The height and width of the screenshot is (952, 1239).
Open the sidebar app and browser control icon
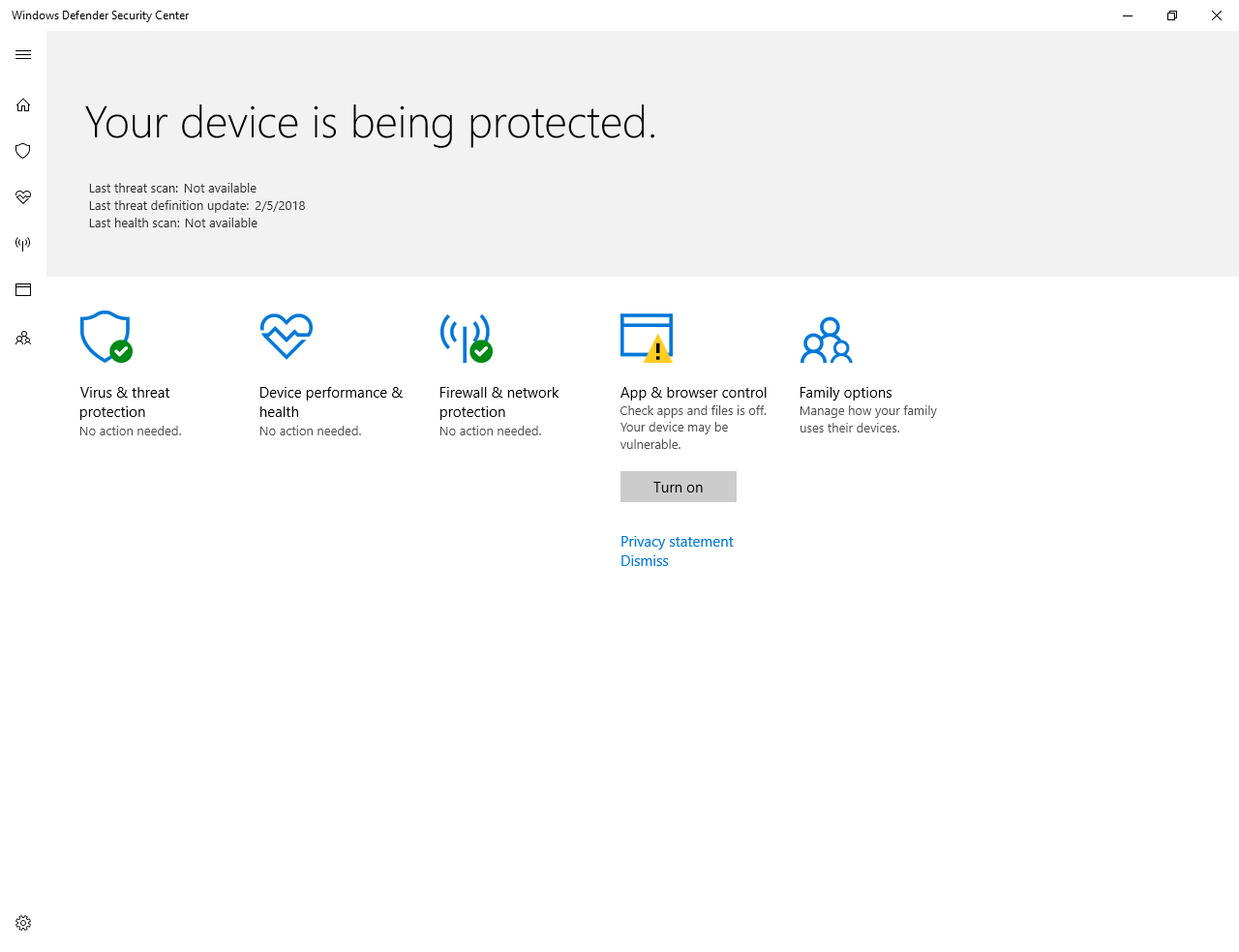point(23,290)
